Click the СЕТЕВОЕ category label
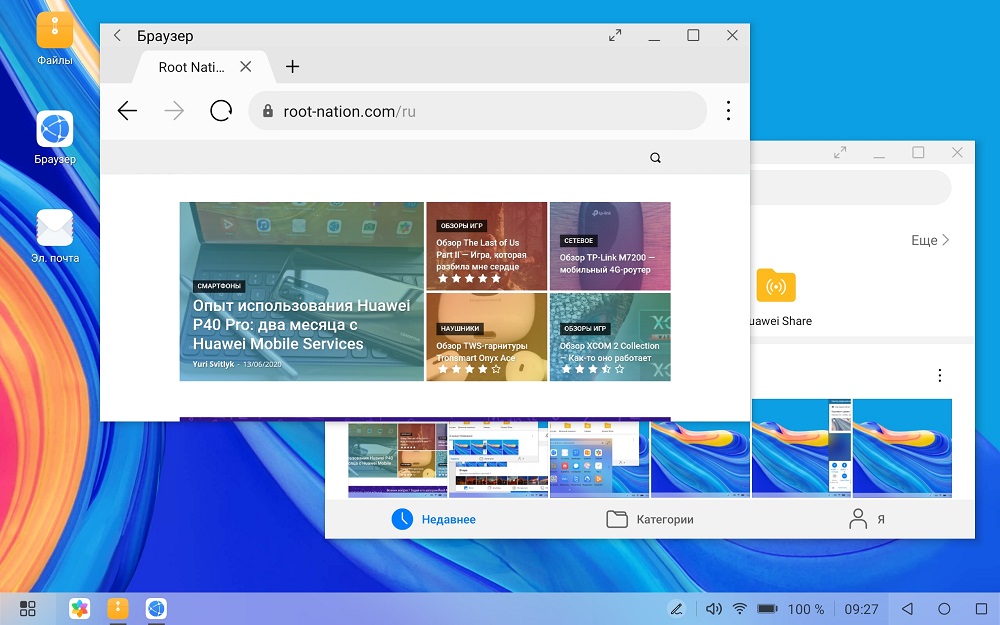 (578, 240)
